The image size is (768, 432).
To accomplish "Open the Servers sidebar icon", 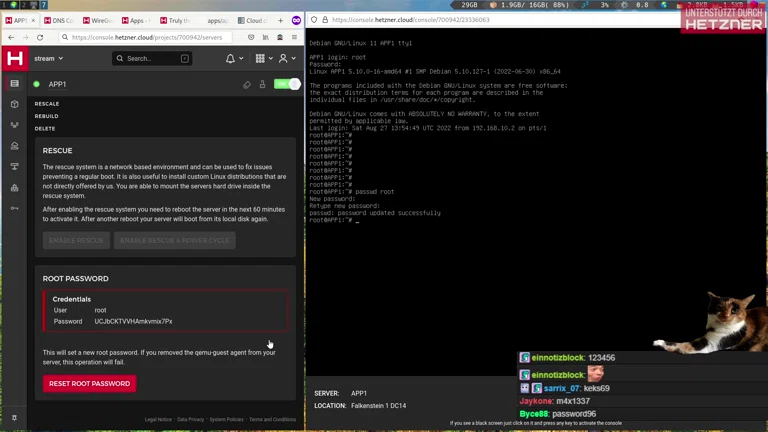I will tap(14, 84).
